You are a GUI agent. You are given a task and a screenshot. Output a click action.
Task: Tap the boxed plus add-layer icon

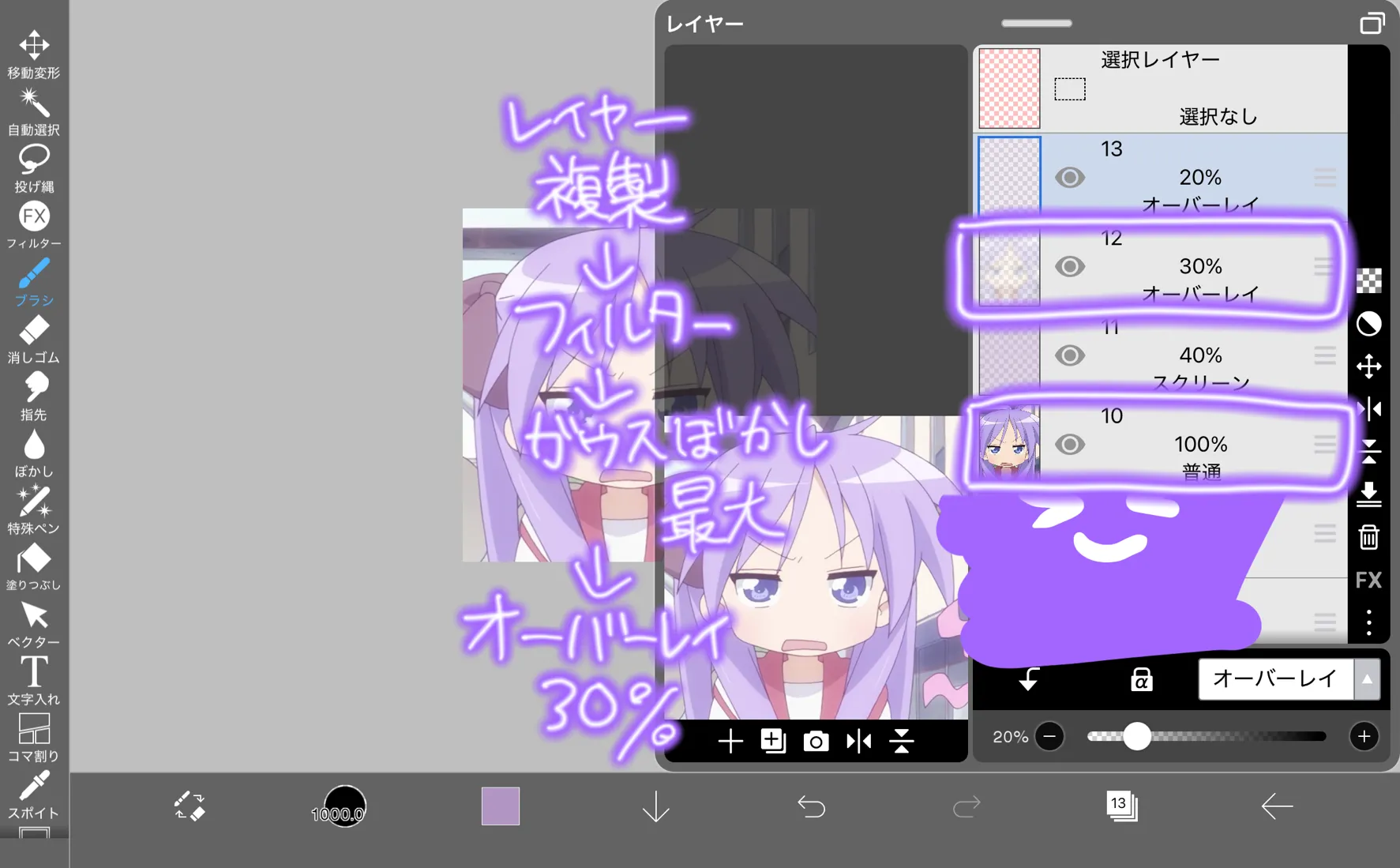pos(773,741)
